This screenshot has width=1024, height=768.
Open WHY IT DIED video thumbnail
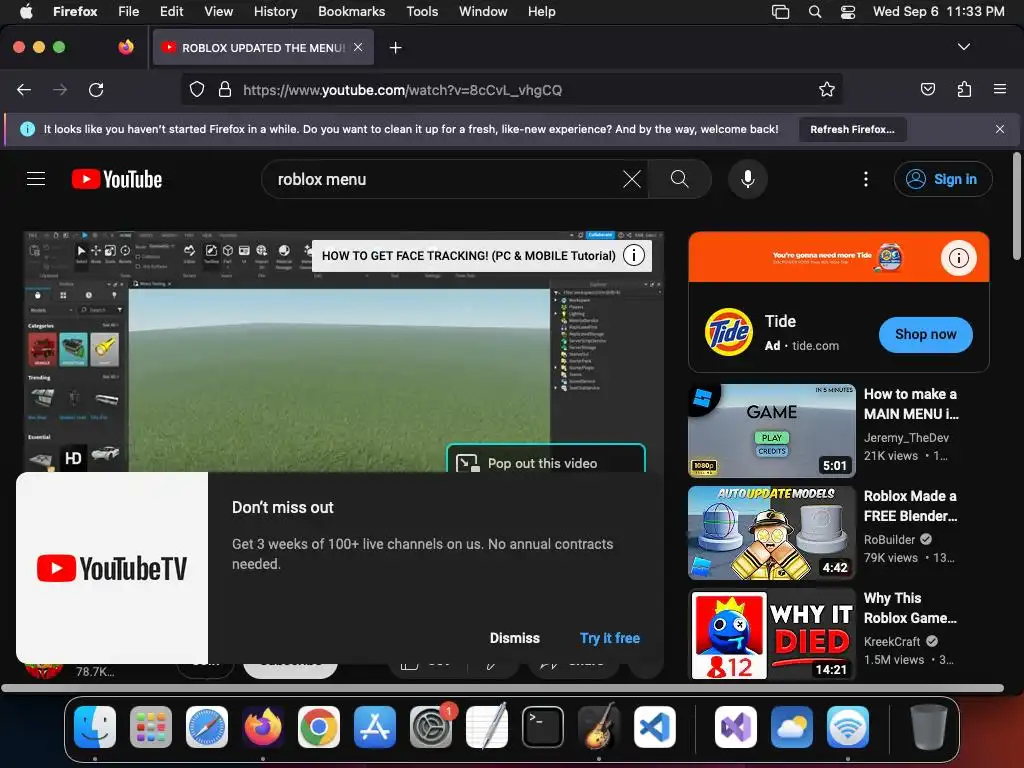coord(772,635)
